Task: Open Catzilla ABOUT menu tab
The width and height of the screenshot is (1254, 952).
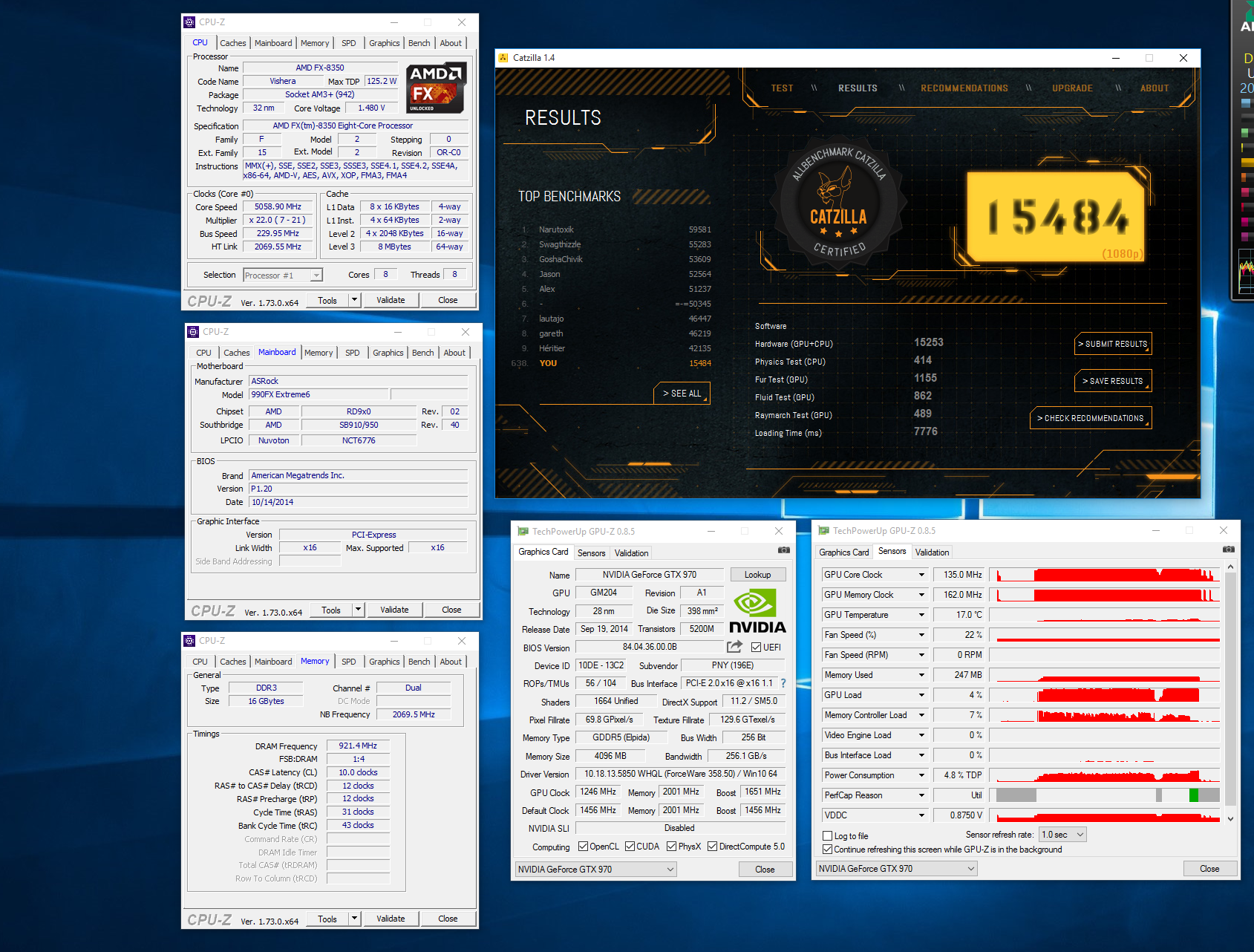Action: [x=1155, y=88]
